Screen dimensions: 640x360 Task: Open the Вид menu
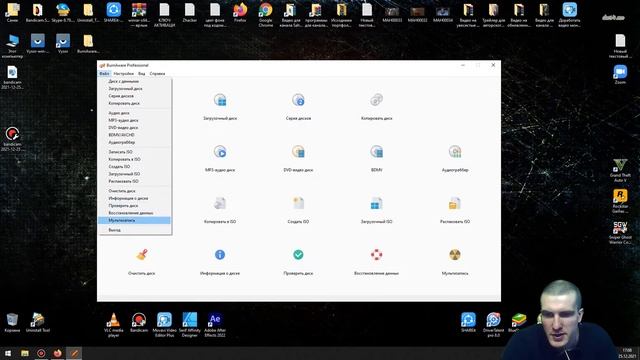(142, 73)
